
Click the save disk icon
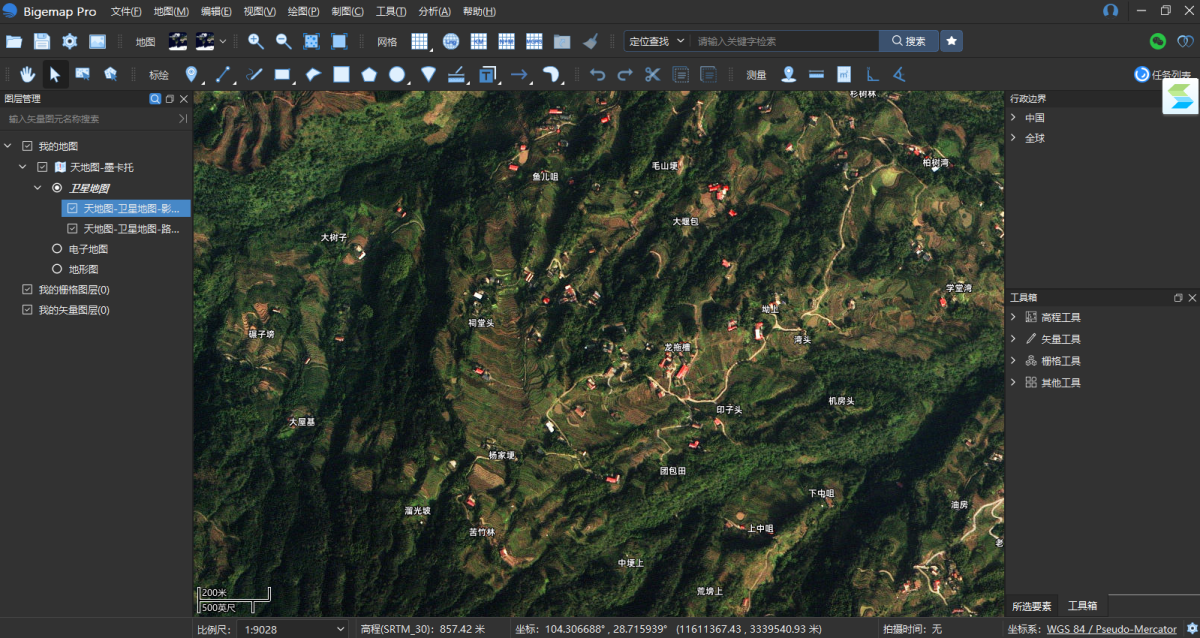[x=42, y=41]
